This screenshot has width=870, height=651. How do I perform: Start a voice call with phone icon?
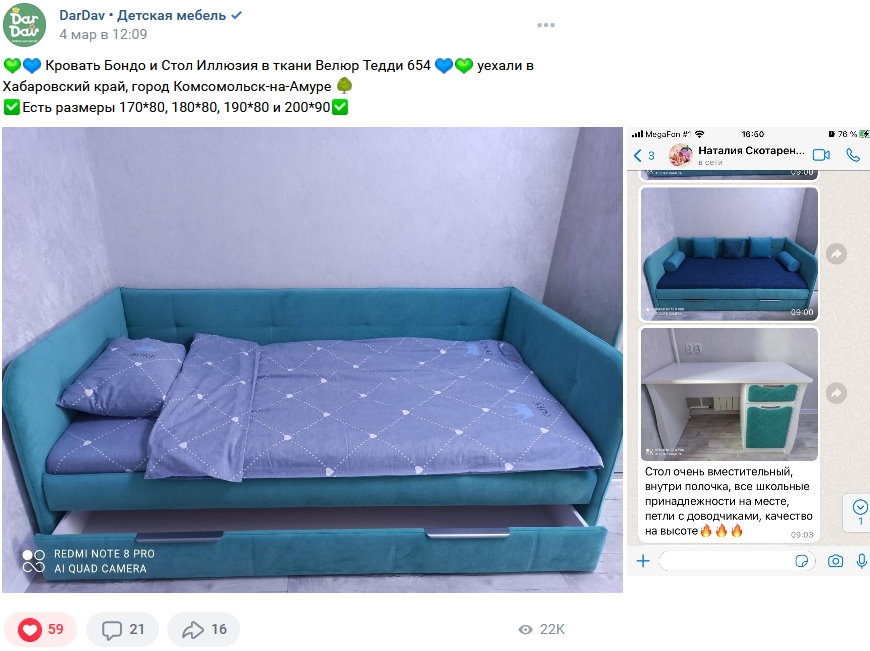pos(853,155)
